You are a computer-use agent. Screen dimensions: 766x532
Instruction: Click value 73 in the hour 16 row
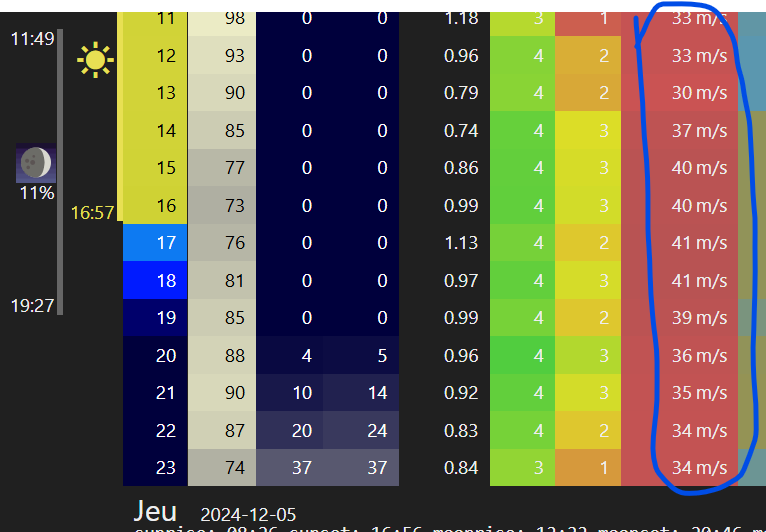click(x=222, y=205)
